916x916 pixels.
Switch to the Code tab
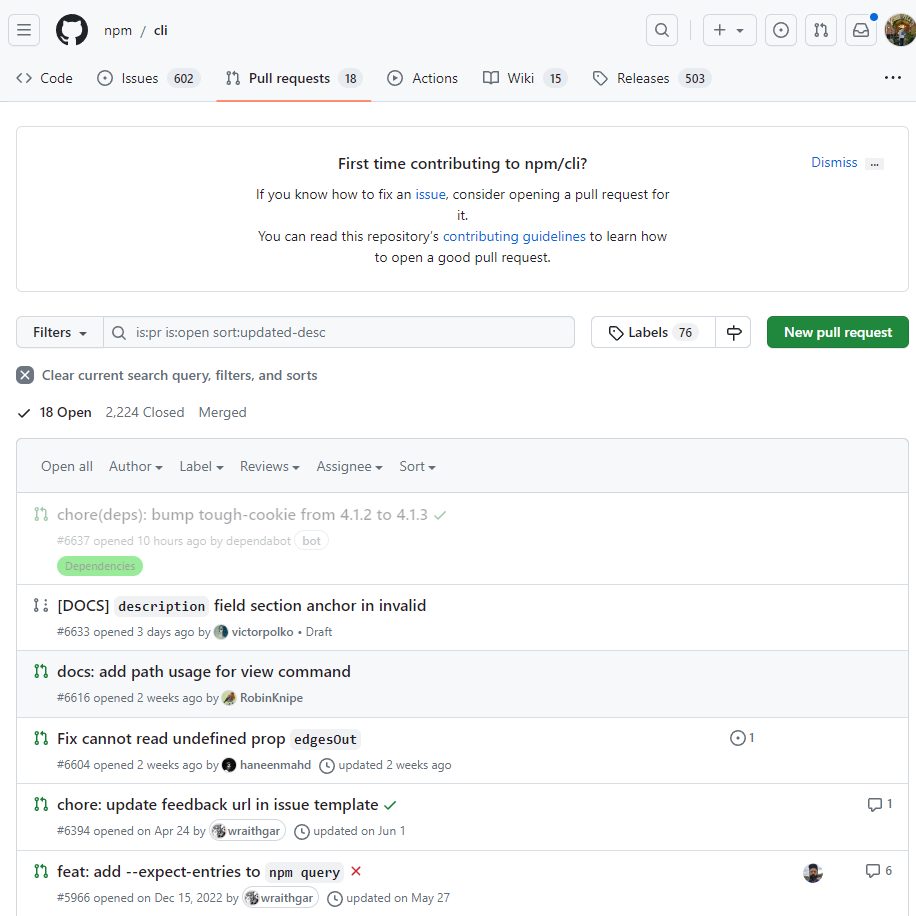coord(44,78)
